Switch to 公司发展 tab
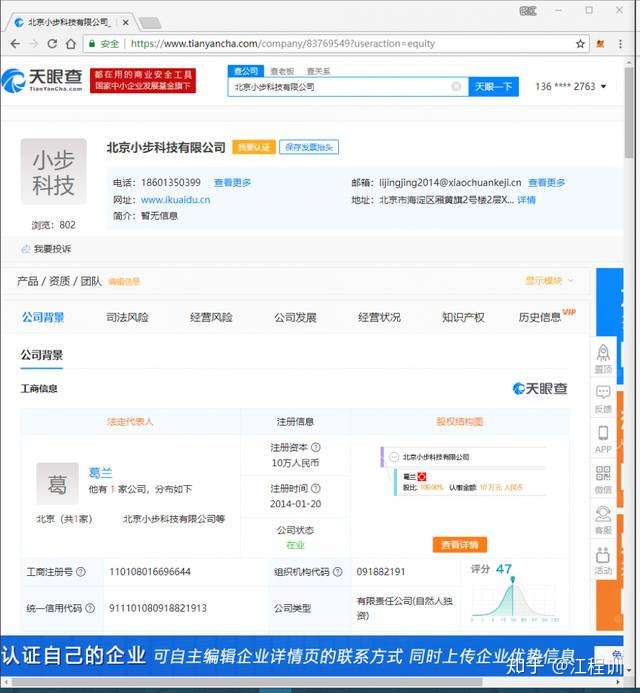640x693 pixels. point(295,317)
